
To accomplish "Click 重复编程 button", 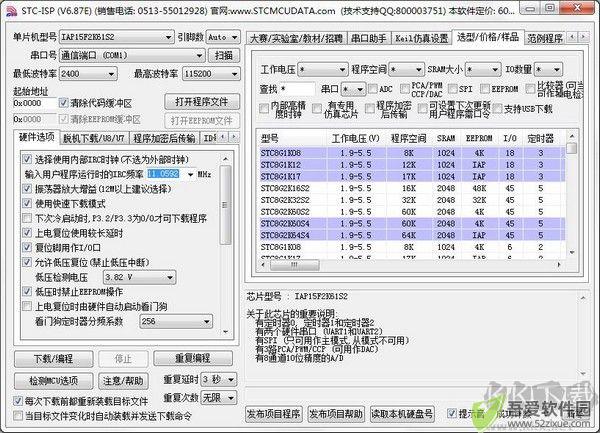I will pos(193,358).
